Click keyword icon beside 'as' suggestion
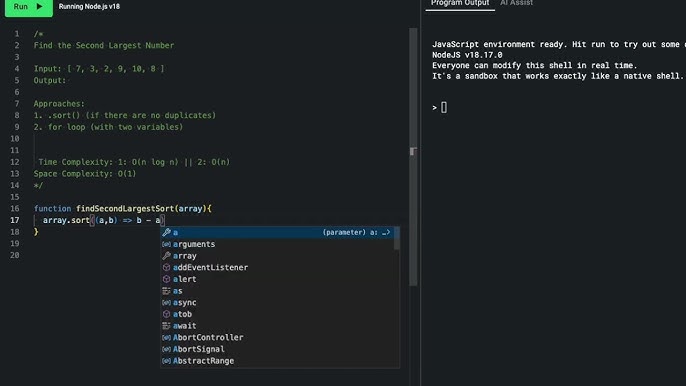Viewport: 686px width, 386px height. 166,291
